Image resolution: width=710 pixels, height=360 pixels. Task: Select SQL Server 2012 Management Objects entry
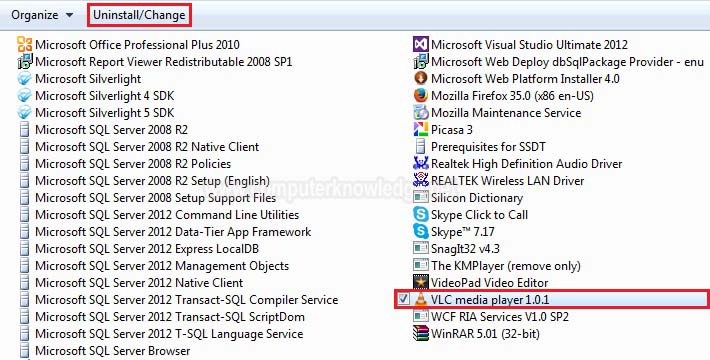coord(162,266)
